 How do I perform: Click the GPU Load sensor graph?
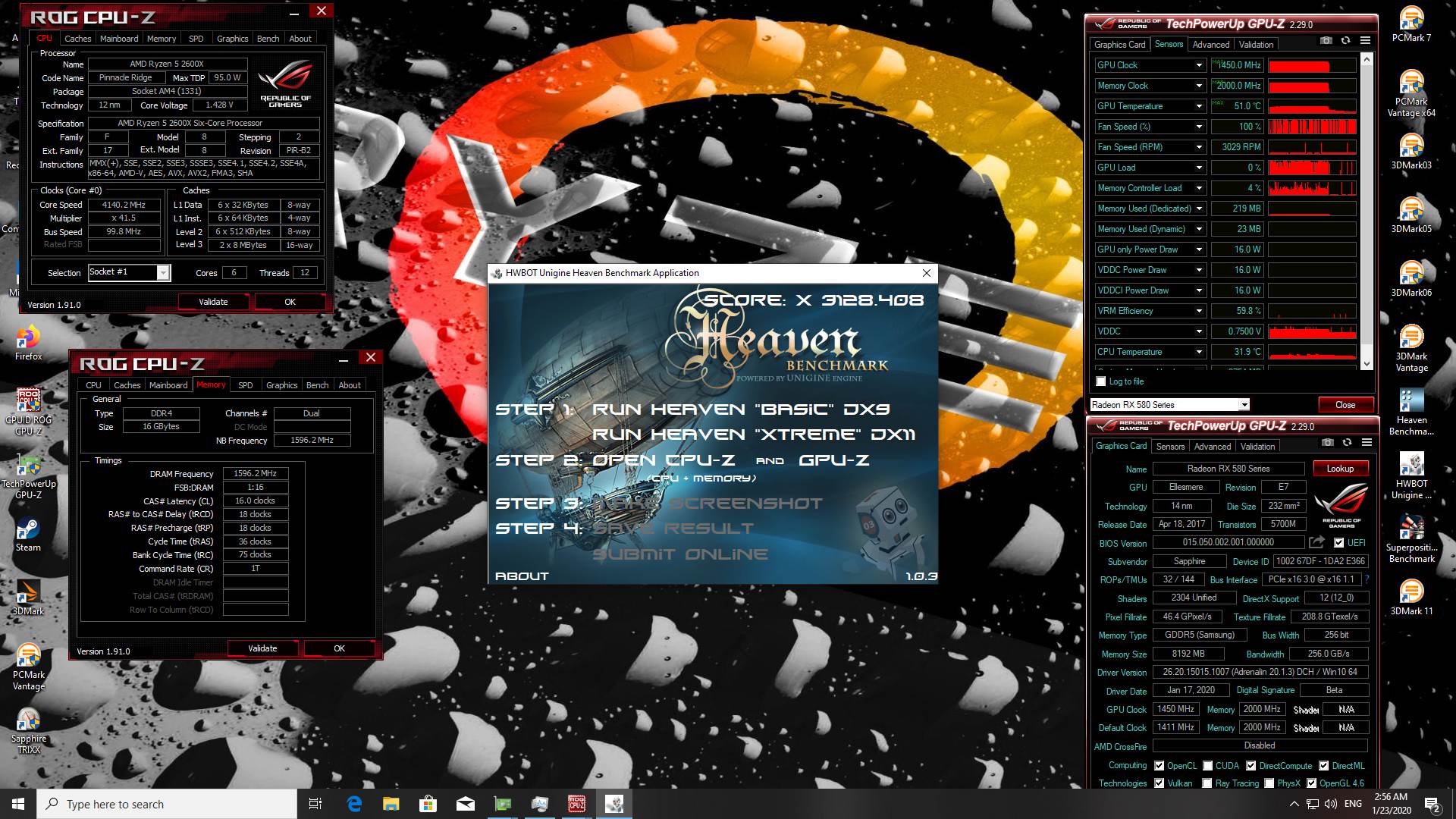pos(1312,168)
